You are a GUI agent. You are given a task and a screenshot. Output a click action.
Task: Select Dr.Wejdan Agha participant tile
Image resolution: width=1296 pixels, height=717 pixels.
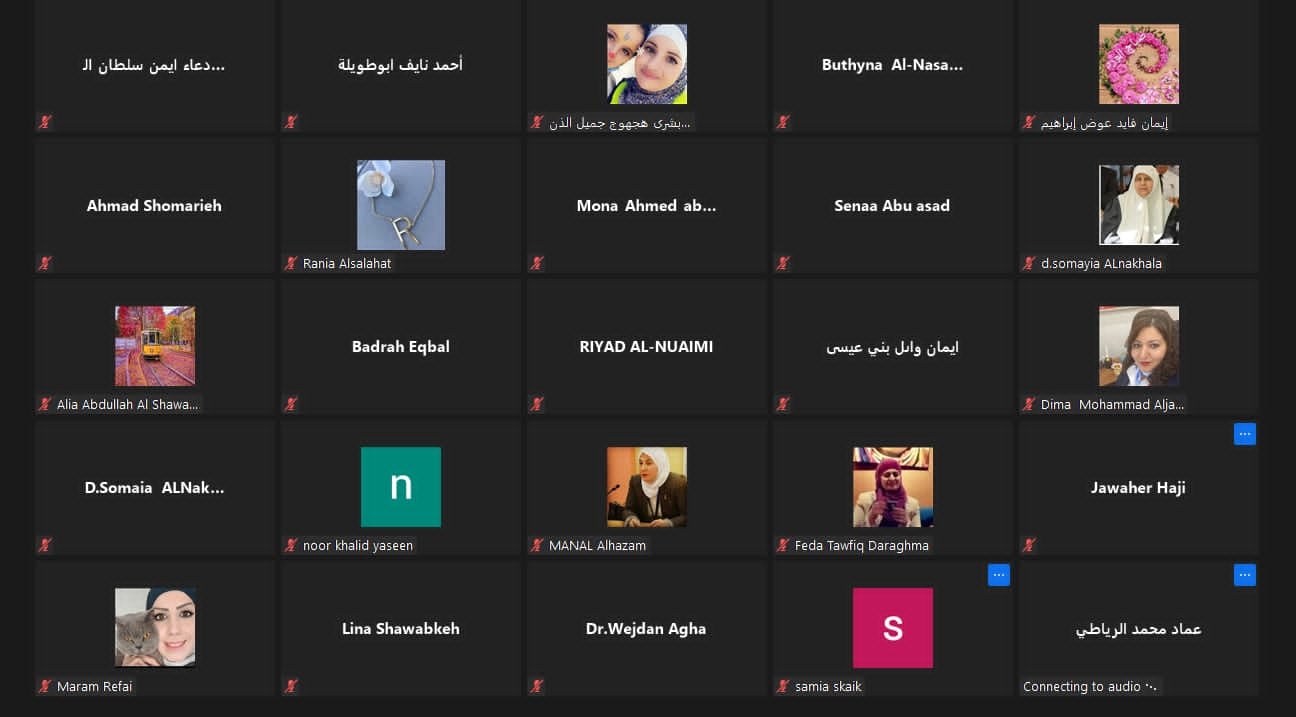646,628
